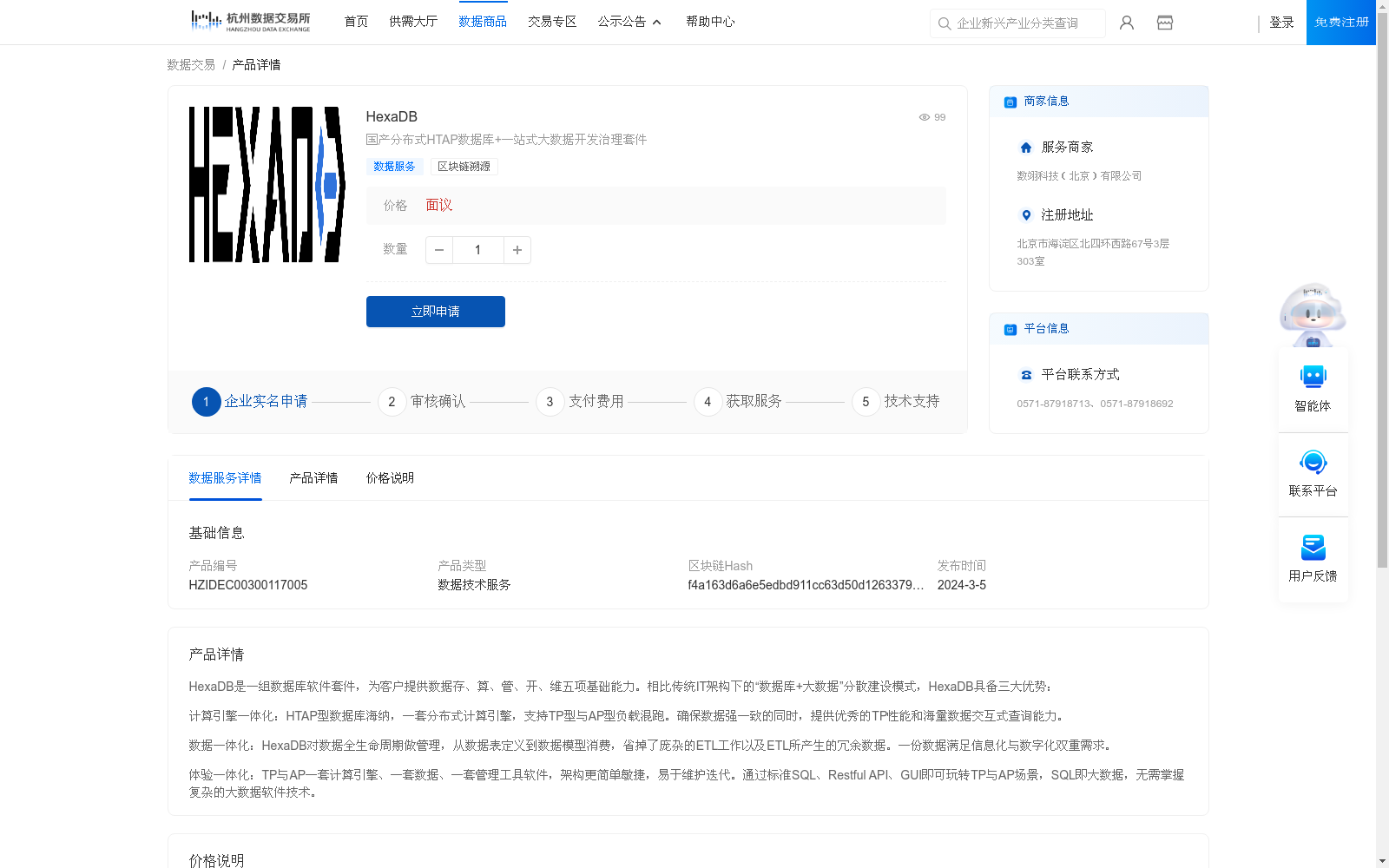Click the 产品详情 breadcrumb text
The width and height of the screenshot is (1389, 868).
[256, 65]
